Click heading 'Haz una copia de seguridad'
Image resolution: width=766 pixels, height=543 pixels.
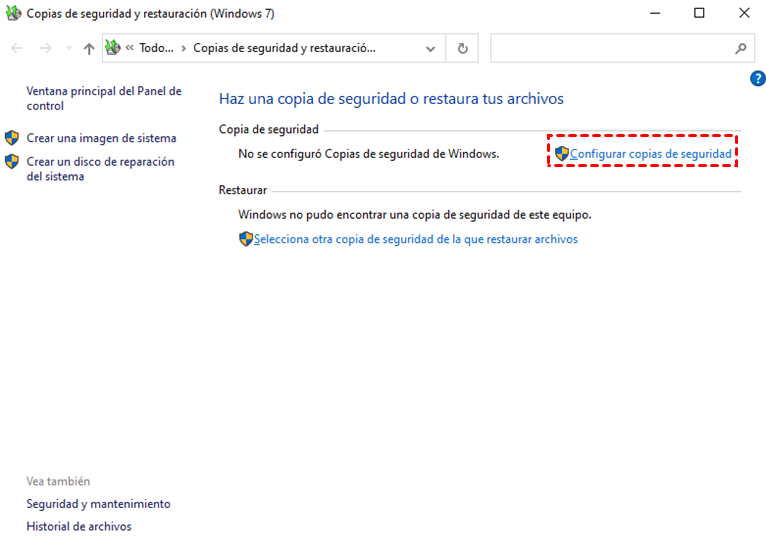(391, 99)
